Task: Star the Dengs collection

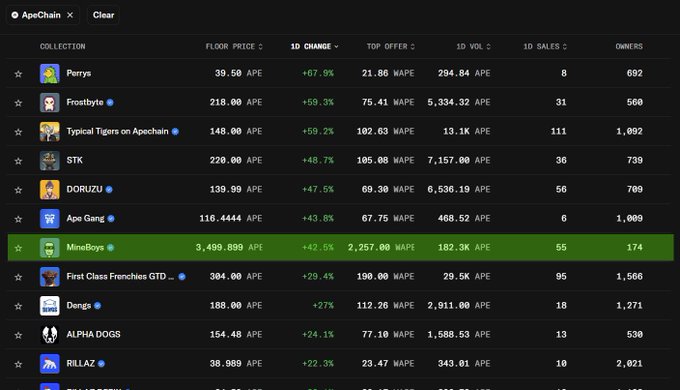Action: coord(18,306)
